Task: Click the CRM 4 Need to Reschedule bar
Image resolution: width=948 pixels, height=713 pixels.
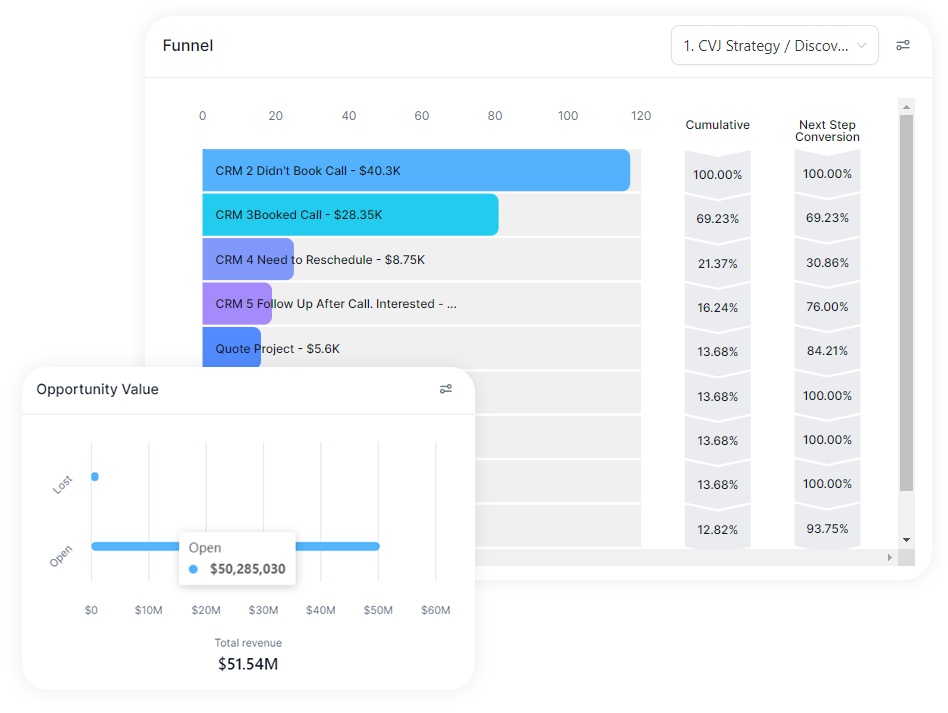Action: coord(247,259)
